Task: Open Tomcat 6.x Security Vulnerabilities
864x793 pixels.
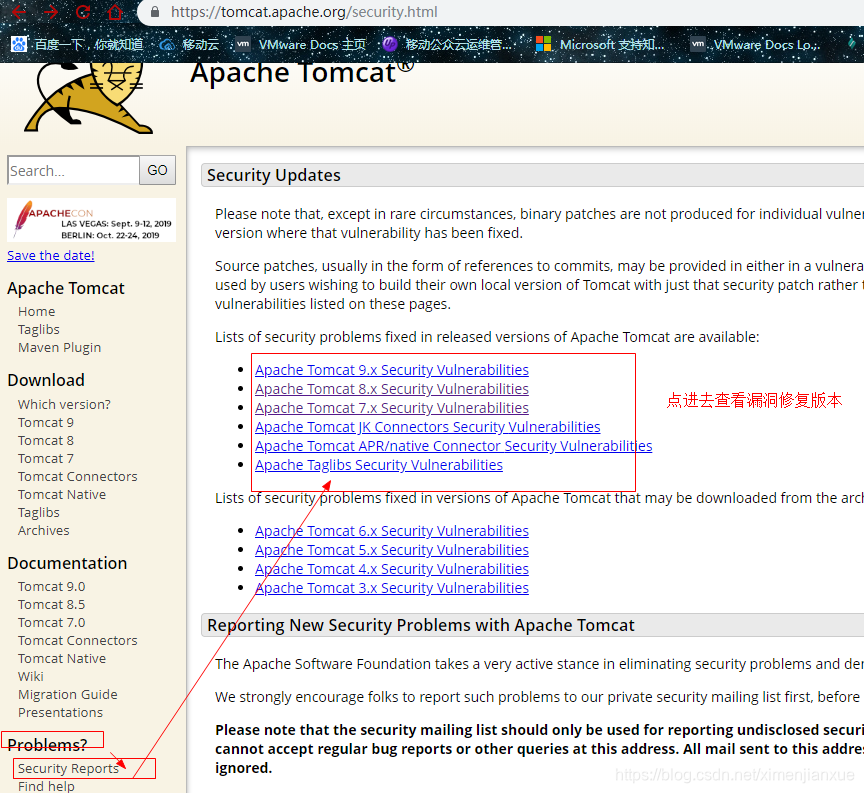Action: (392, 531)
